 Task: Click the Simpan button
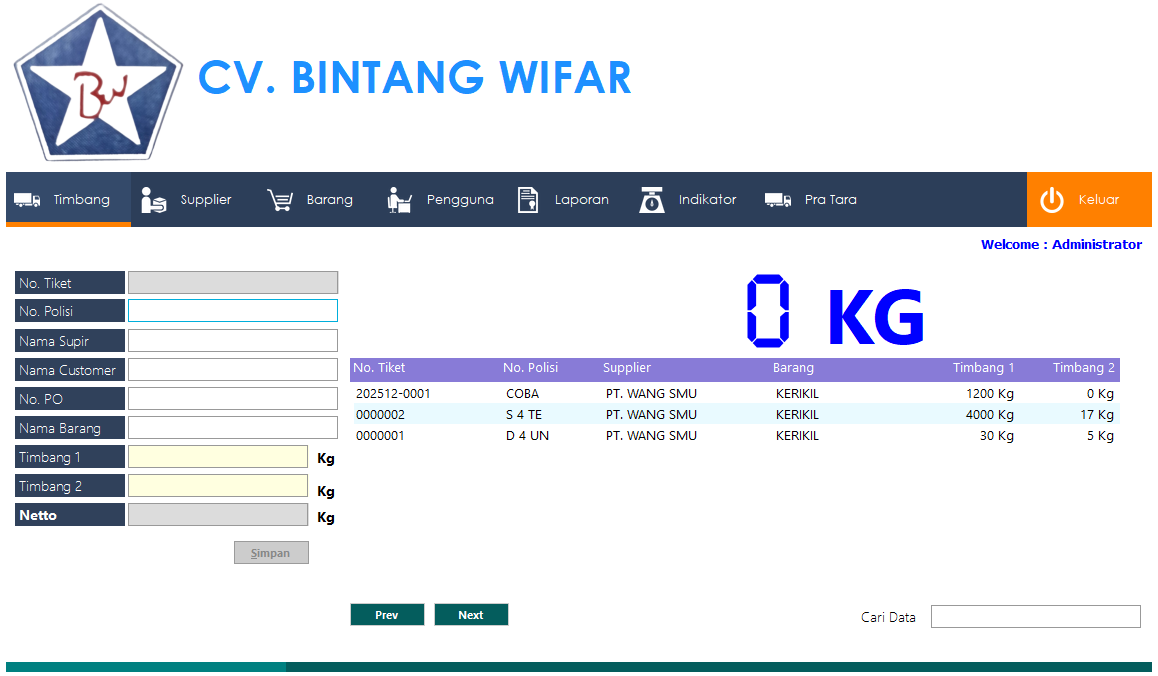(x=271, y=553)
